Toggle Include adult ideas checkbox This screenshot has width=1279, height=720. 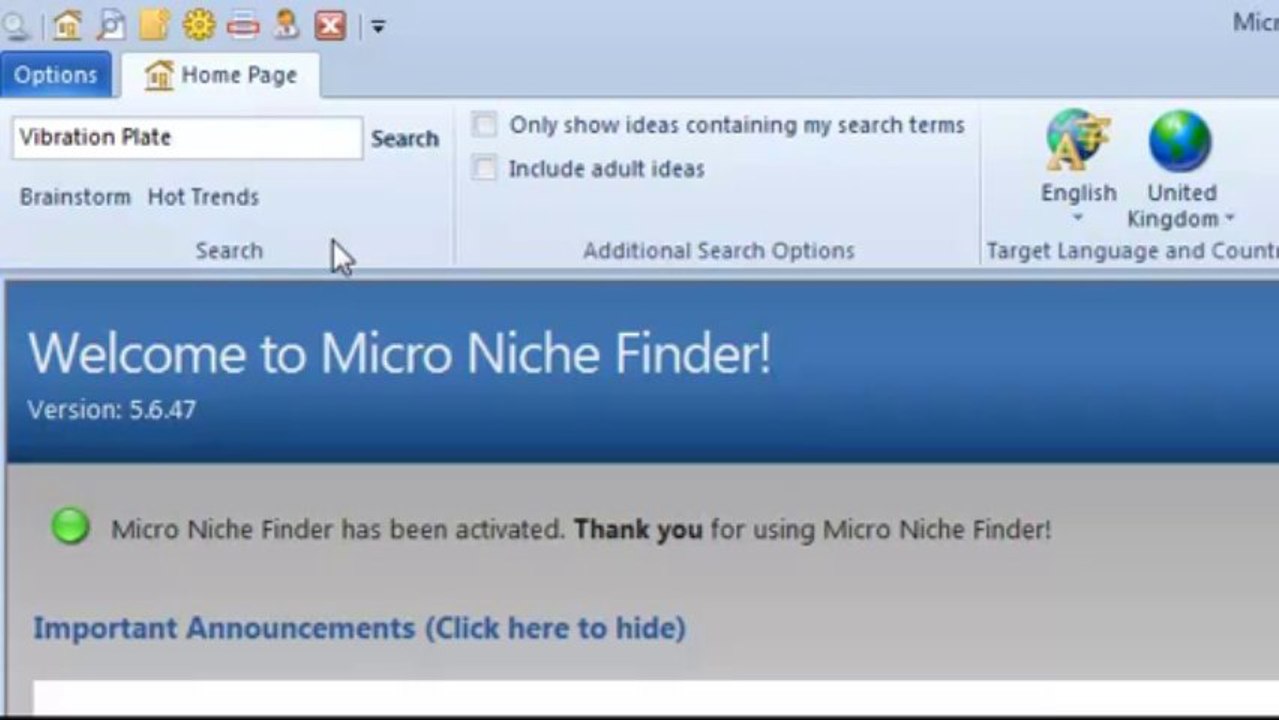485,168
